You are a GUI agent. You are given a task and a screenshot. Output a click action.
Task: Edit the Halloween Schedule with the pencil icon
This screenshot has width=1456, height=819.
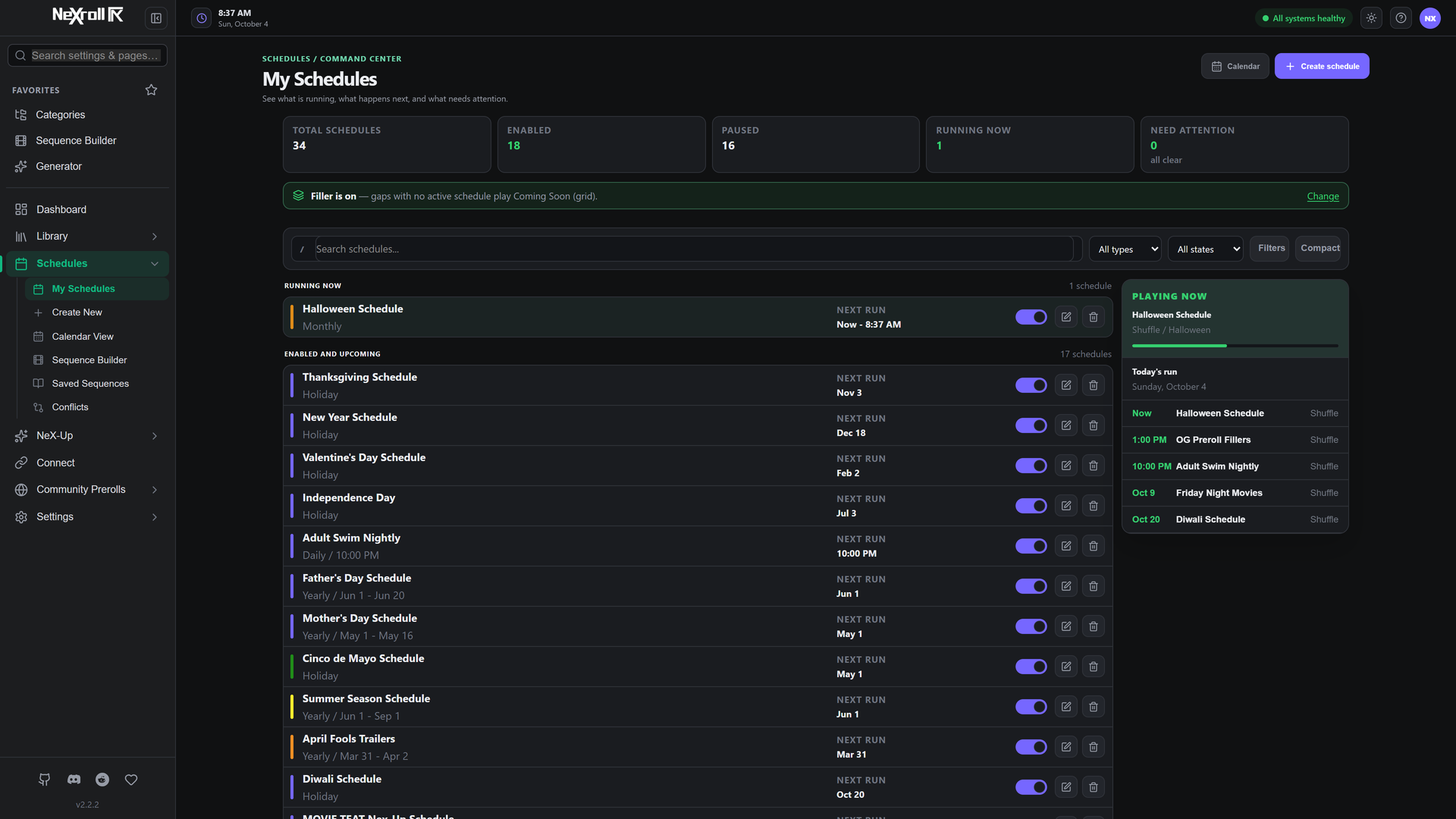pos(1066,317)
